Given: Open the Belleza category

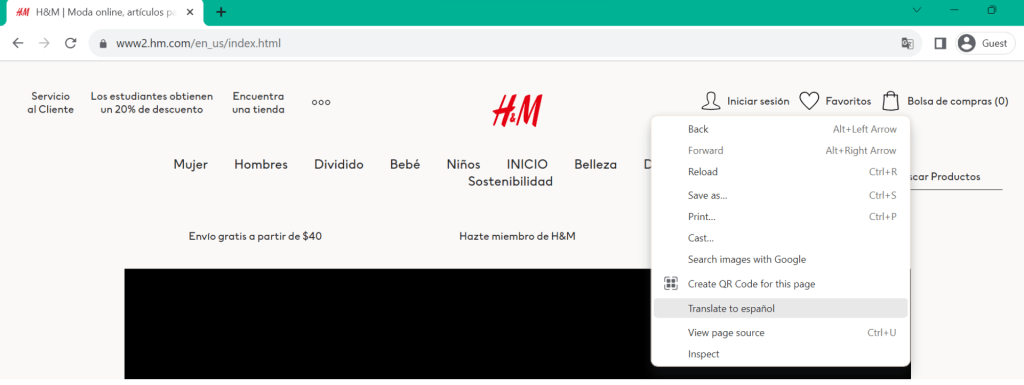Looking at the screenshot, I should click(x=596, y=164).
